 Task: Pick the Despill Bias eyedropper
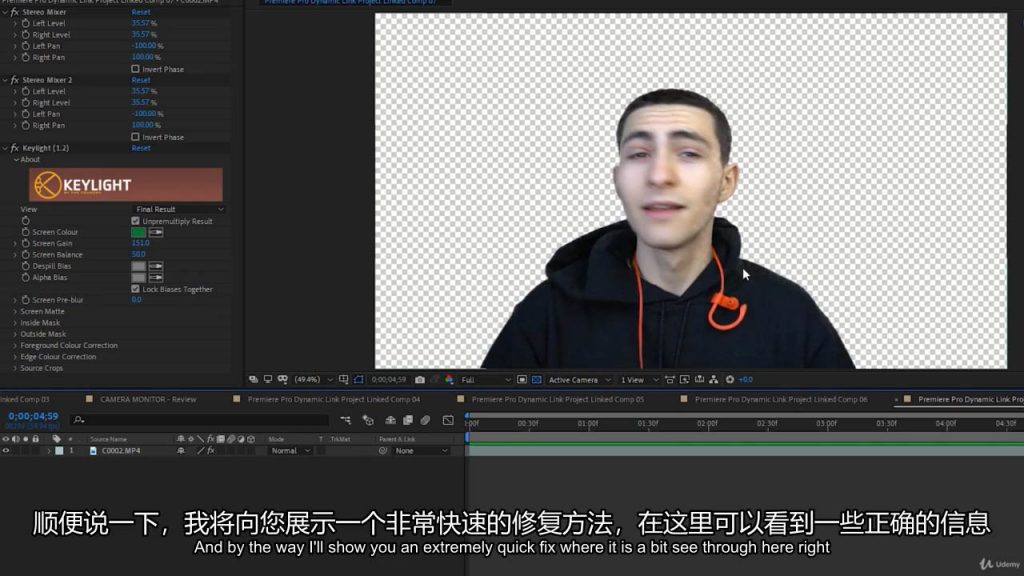[156, 266]
